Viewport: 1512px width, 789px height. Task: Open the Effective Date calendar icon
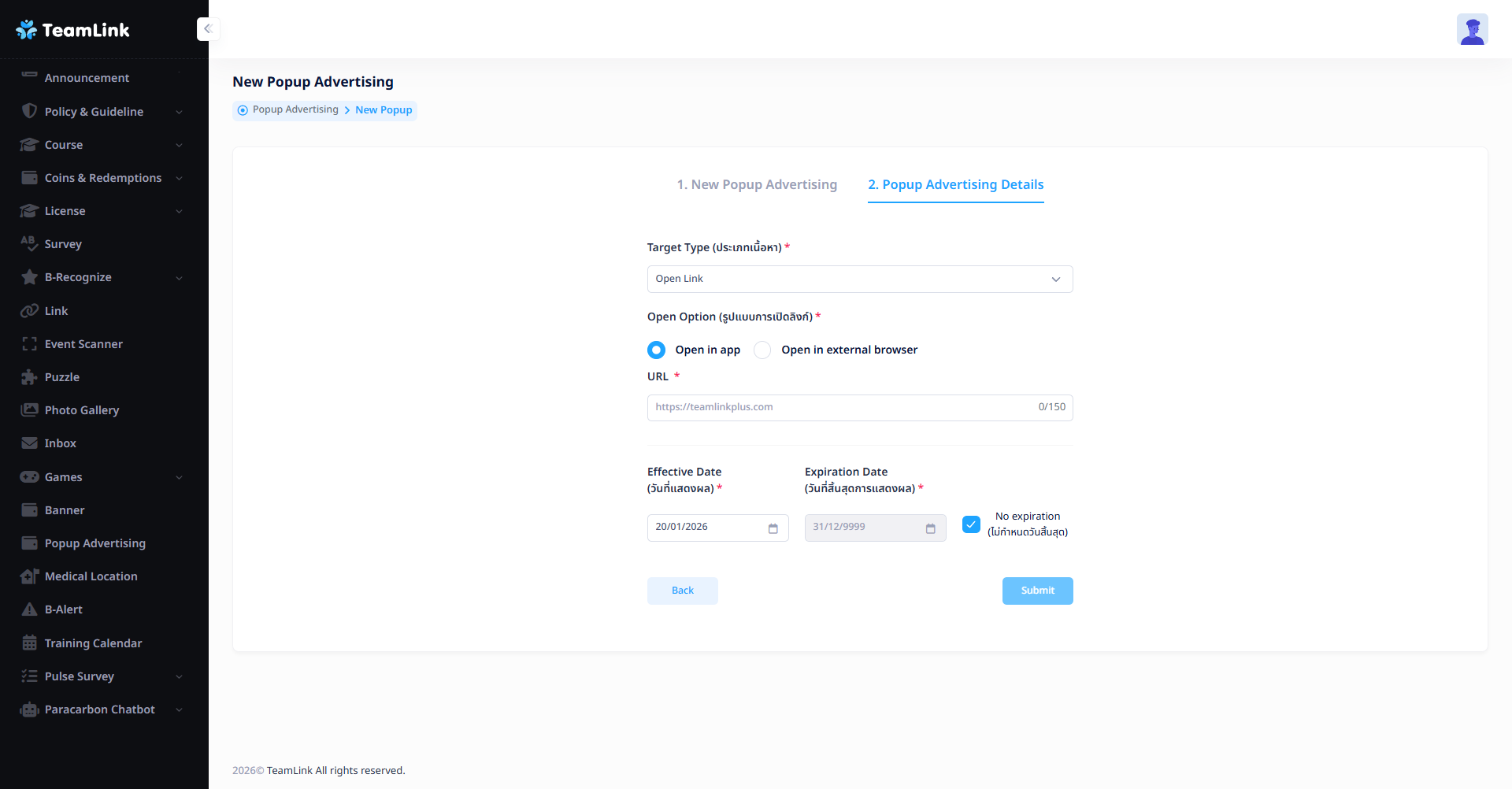[x=773, y=528]
